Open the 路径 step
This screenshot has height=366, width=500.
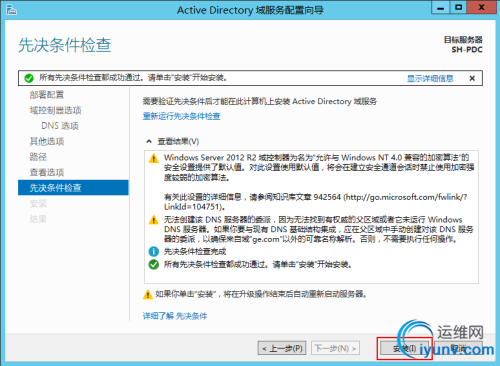[38, 157]
